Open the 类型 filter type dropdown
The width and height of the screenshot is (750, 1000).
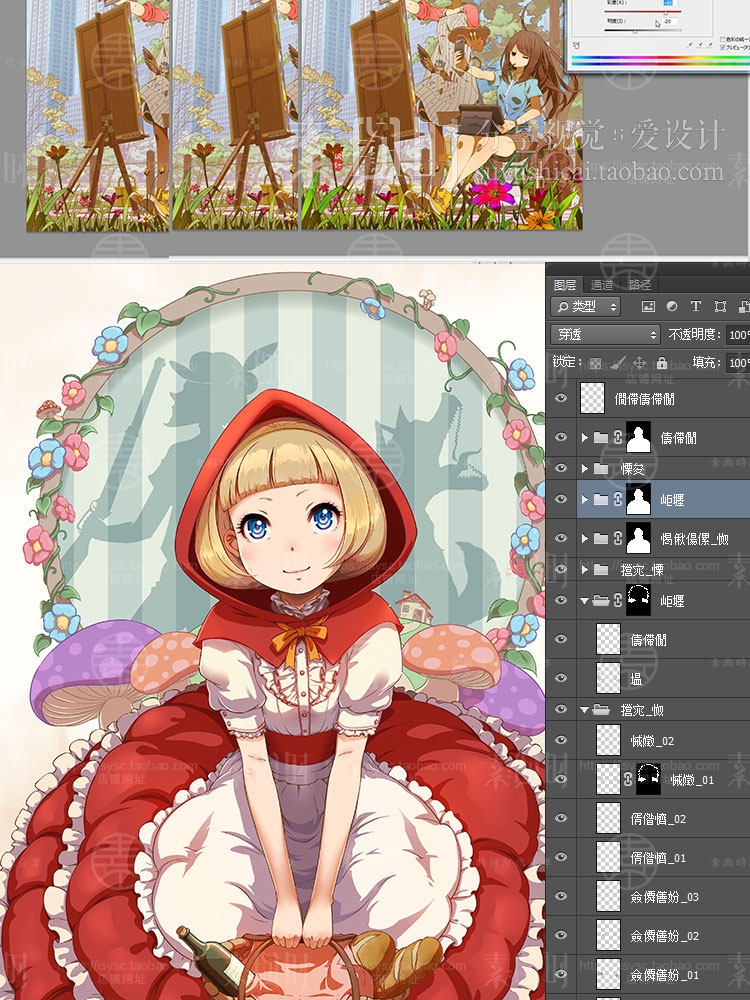point(585,307)
